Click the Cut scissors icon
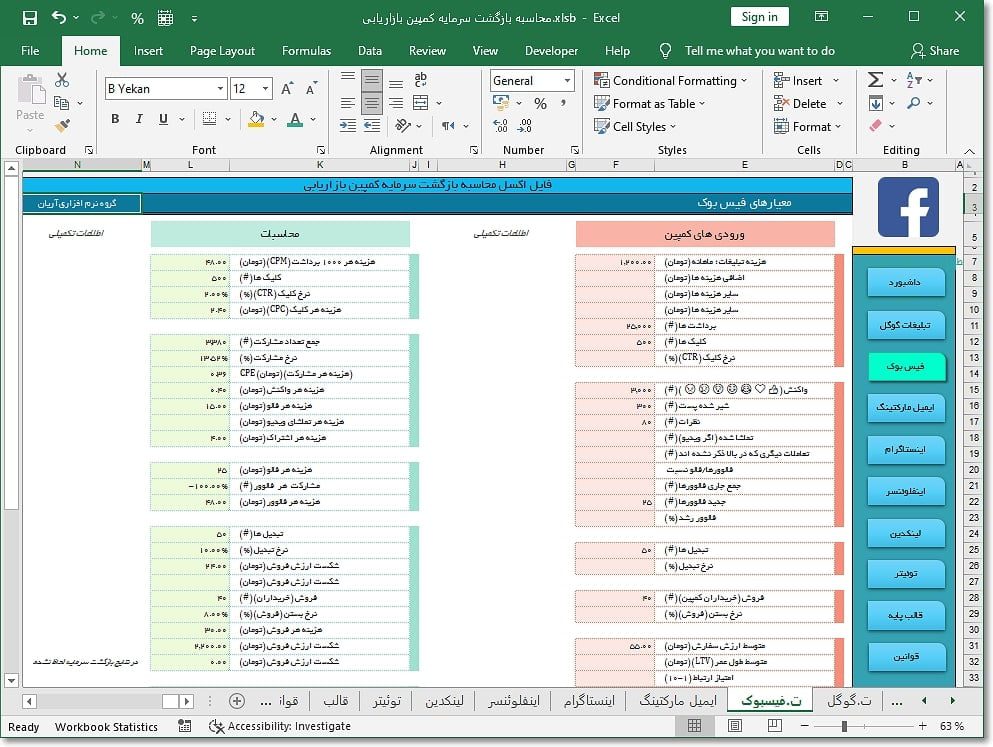The width and height of the screenshot is (993, 747). pos(61,80)
